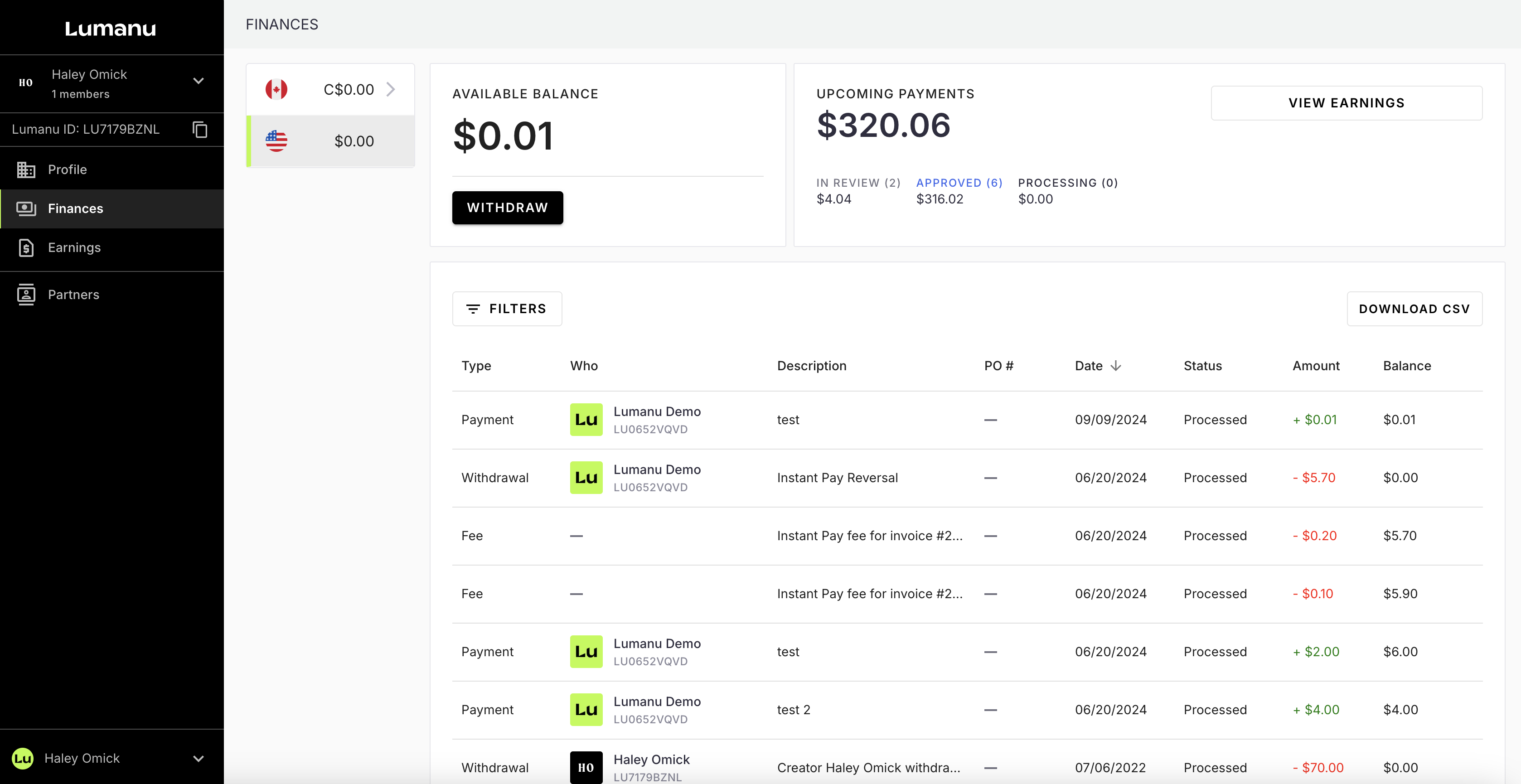Expand the C$0.00 Canadian balance chevron

[x=390, y=90]
